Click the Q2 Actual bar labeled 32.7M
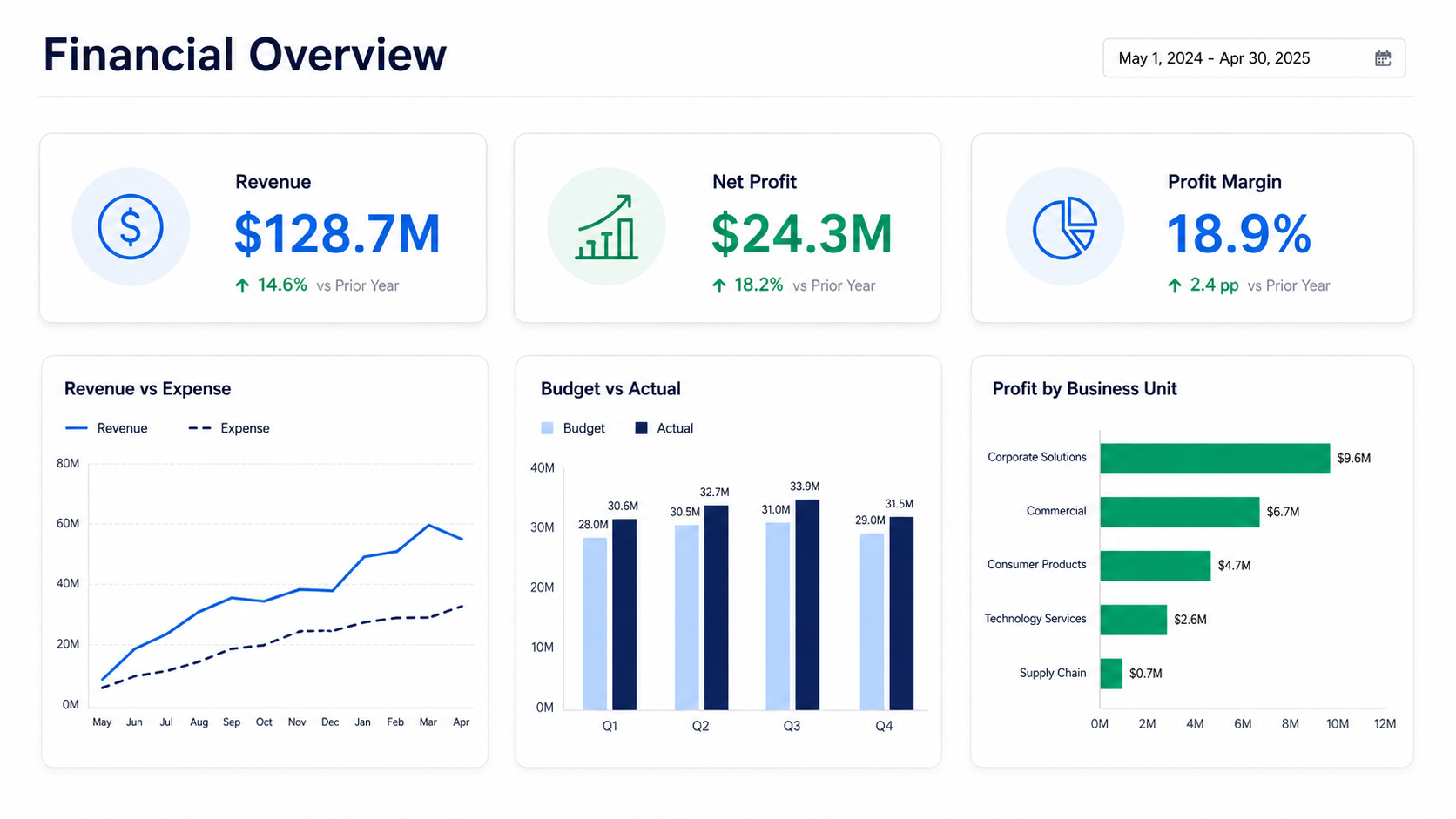The width and height of the screenshot is (1456, 819). click(x=717, y=608)
